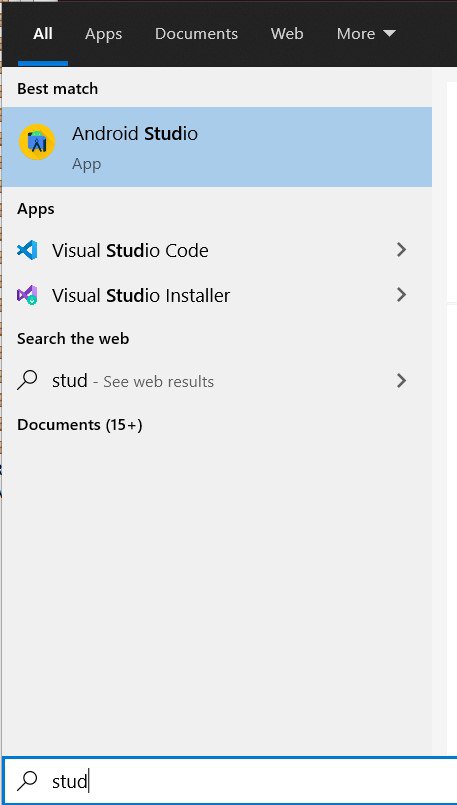Click the Visual Studio Installer icon
Screen dimensions: 457x805
coord(27,295)
